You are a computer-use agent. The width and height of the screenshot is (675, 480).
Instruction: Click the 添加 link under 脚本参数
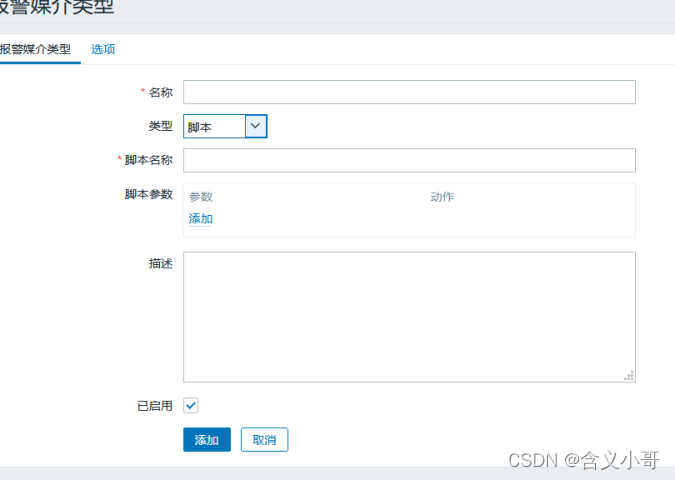click(x=201, y=219)
